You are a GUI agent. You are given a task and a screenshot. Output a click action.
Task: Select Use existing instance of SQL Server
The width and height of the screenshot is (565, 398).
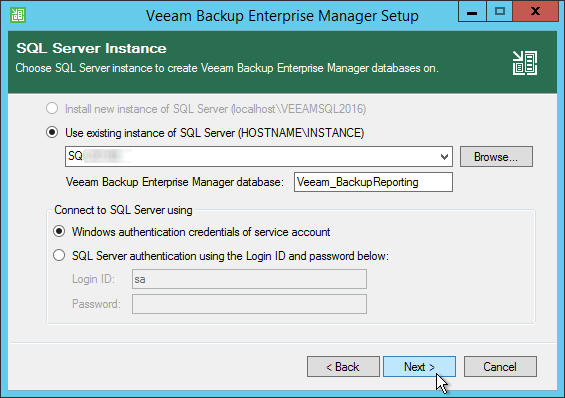pos(52,132)
